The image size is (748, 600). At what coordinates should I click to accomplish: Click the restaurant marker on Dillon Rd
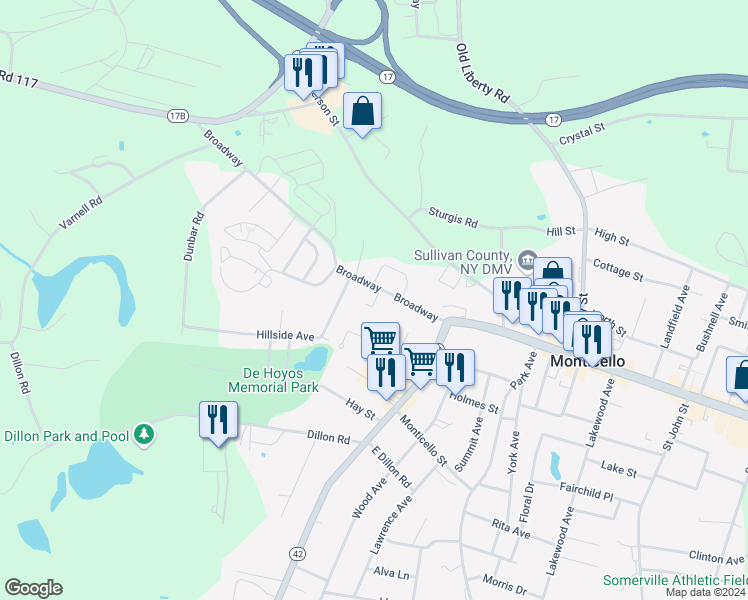218,421
